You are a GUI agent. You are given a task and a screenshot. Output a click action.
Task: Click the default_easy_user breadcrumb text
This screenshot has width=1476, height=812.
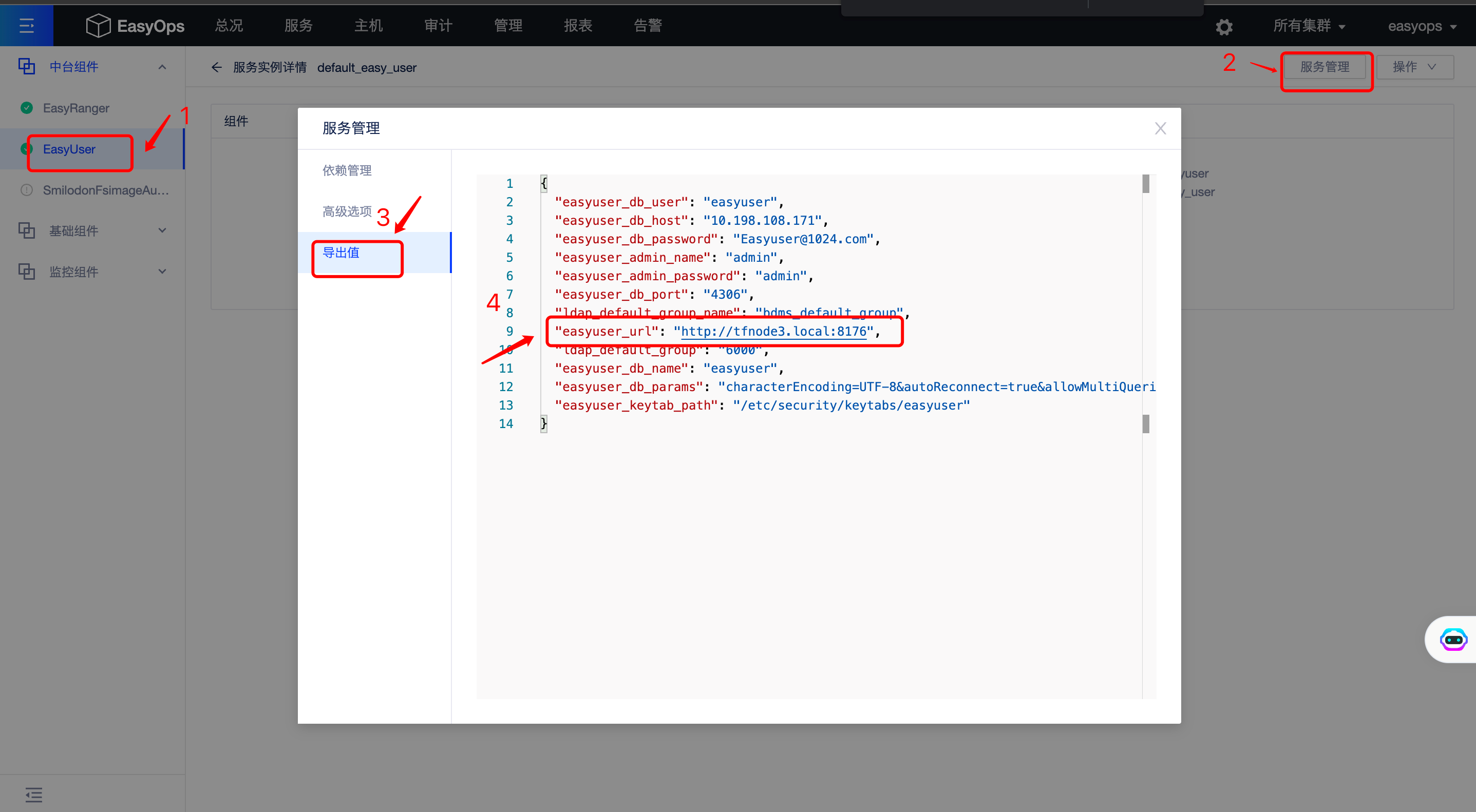(x=367, y=68)
